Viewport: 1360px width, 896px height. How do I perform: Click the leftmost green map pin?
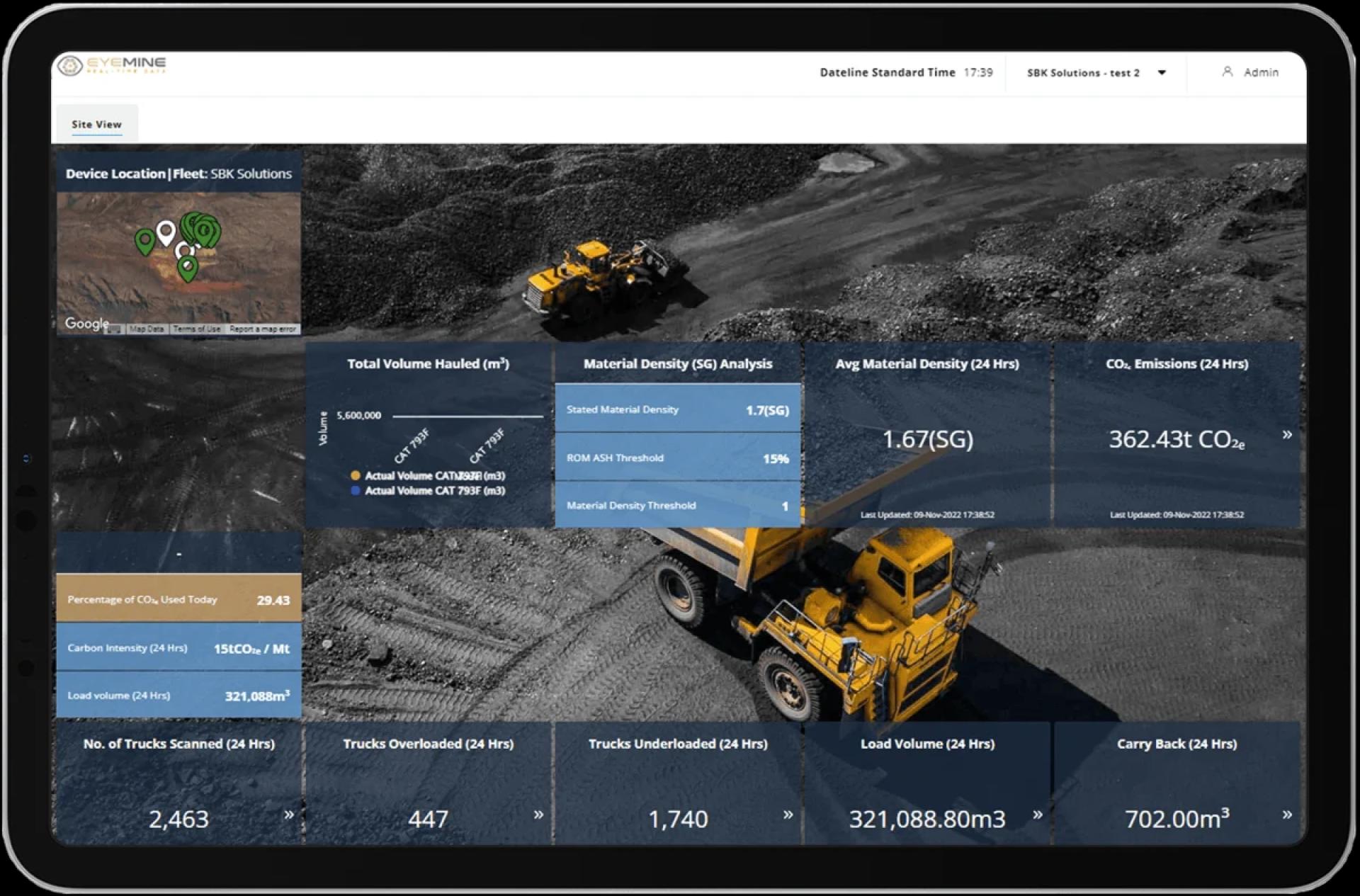(144, 241)
